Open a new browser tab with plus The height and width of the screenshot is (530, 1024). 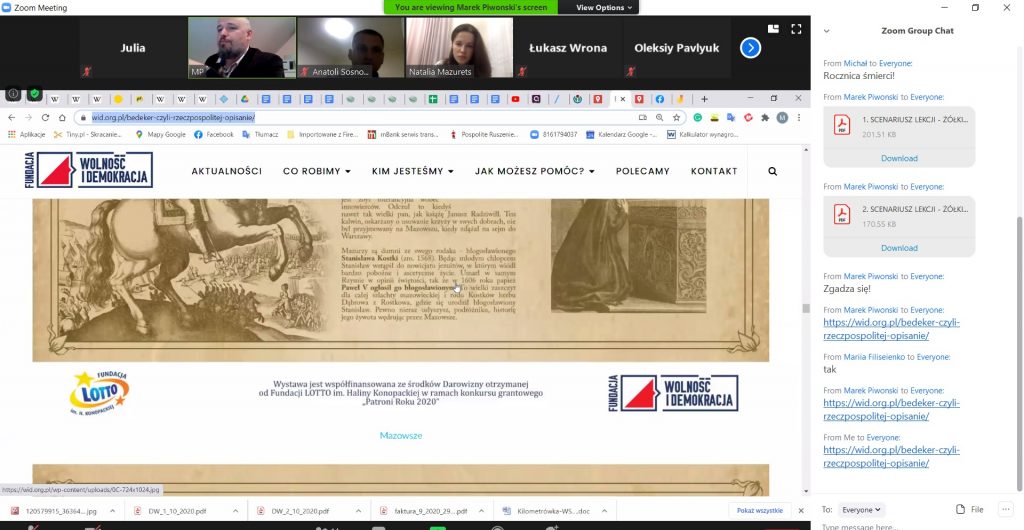704,99
